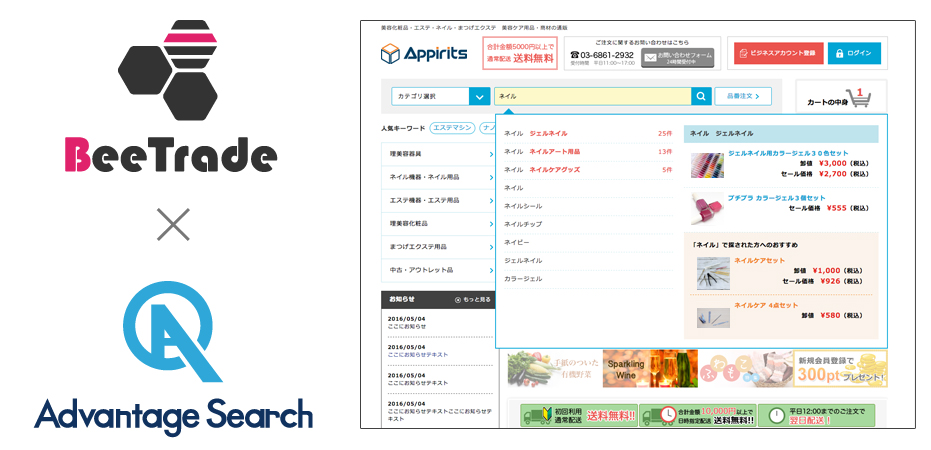This screenshot has height=450, width=931.
Task: Click the ¥2,700 sale price
Action: tap(832, 174)
